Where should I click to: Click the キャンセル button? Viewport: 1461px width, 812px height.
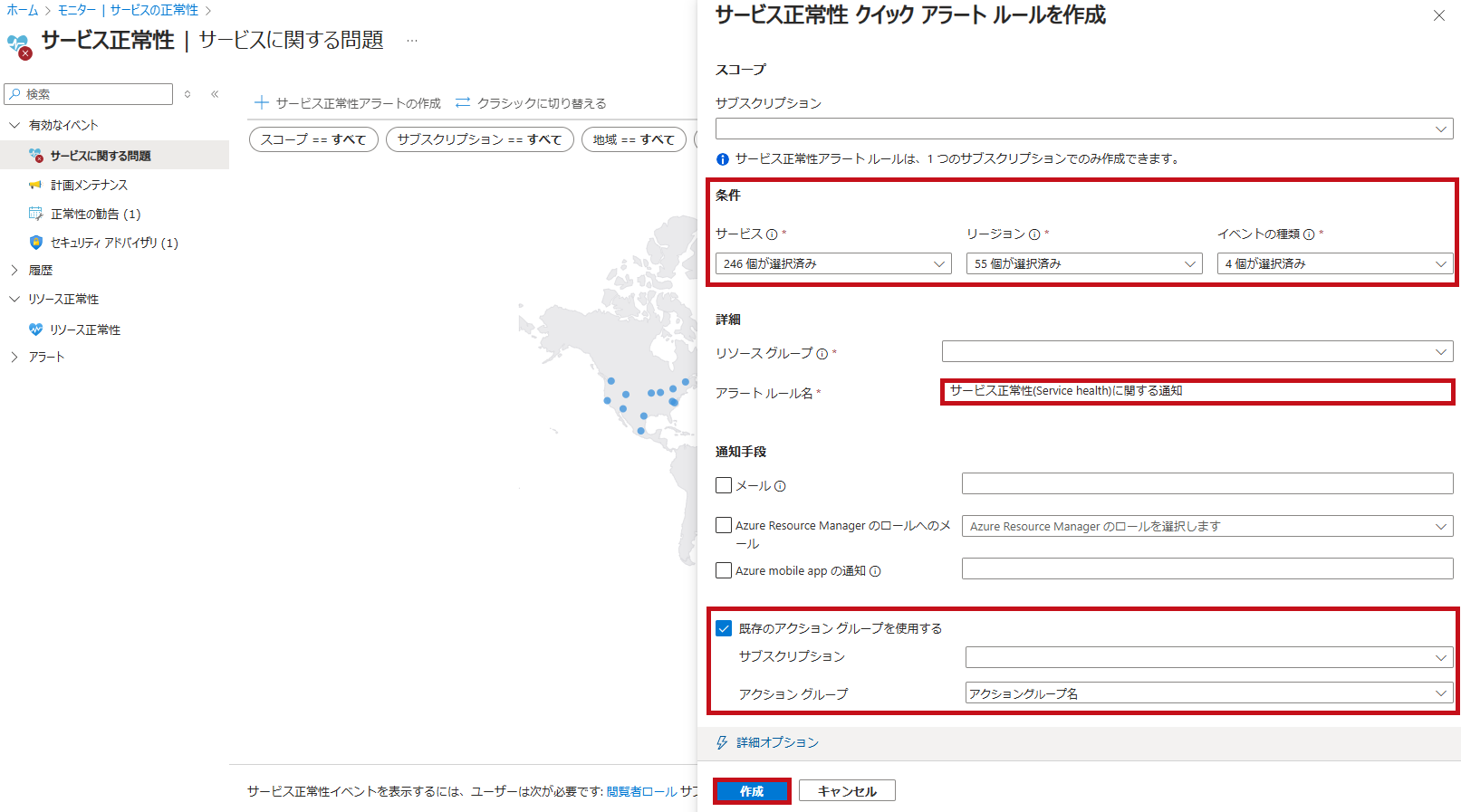pyautogui.click(x=847, y=791)
